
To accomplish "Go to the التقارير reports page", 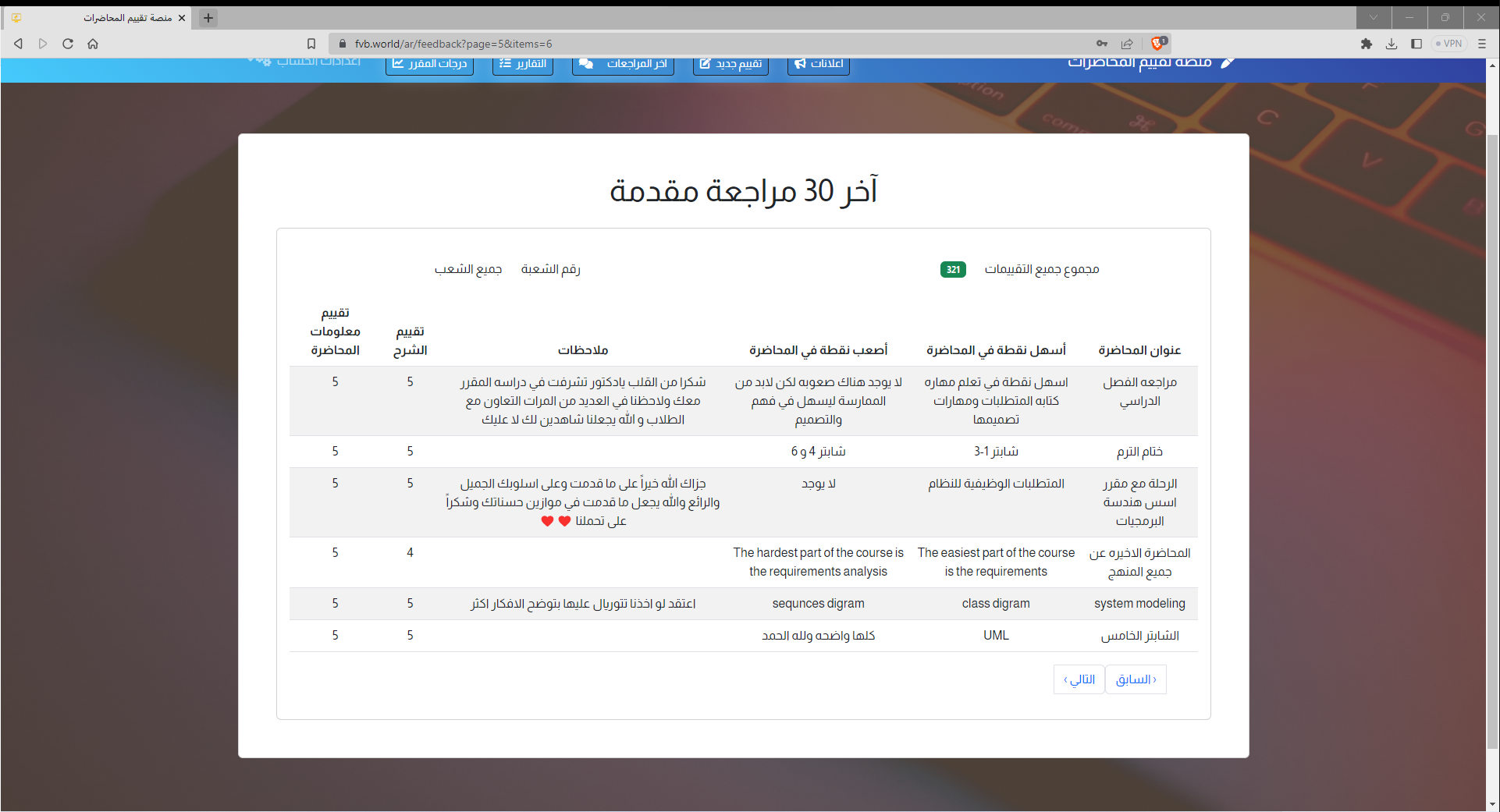I will coord(523,64).
